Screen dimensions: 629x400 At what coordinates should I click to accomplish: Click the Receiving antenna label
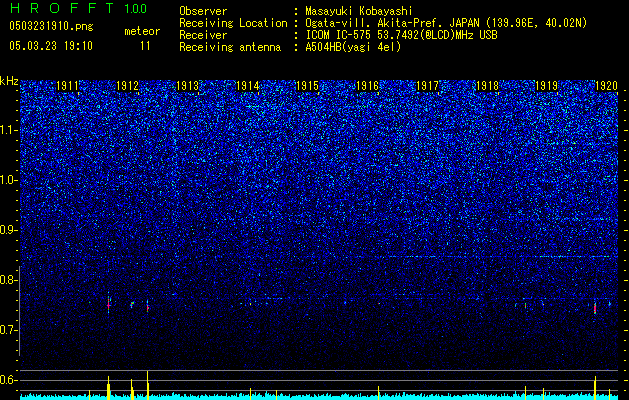click(230, 47)
